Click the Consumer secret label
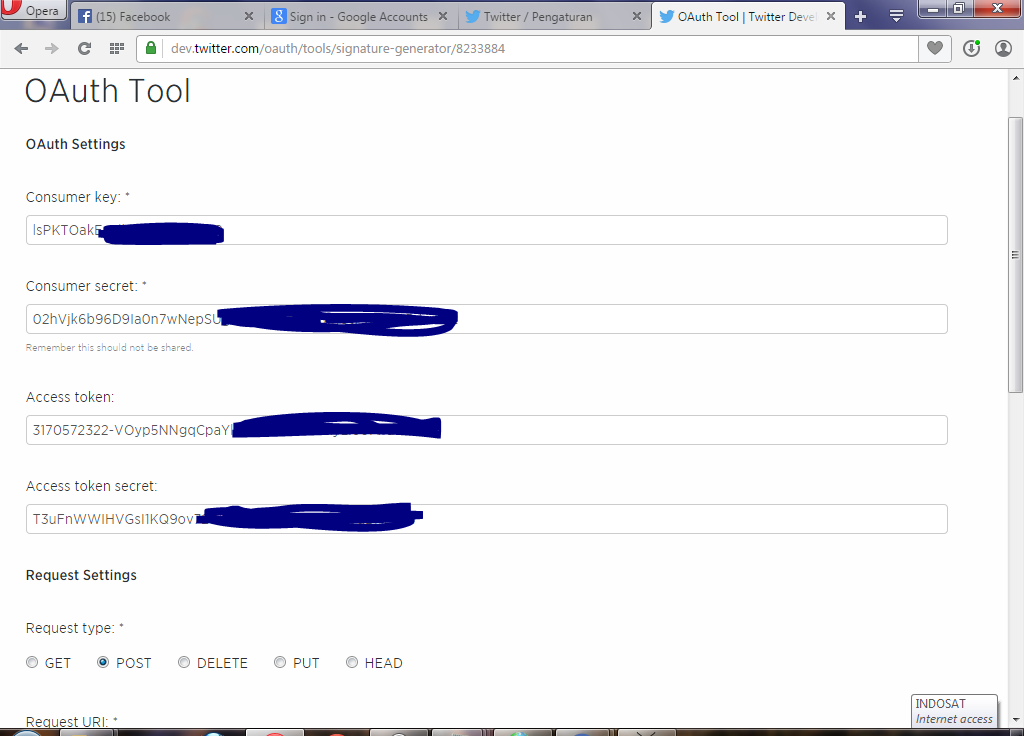 pyautogui.click(x=86, y=286)
